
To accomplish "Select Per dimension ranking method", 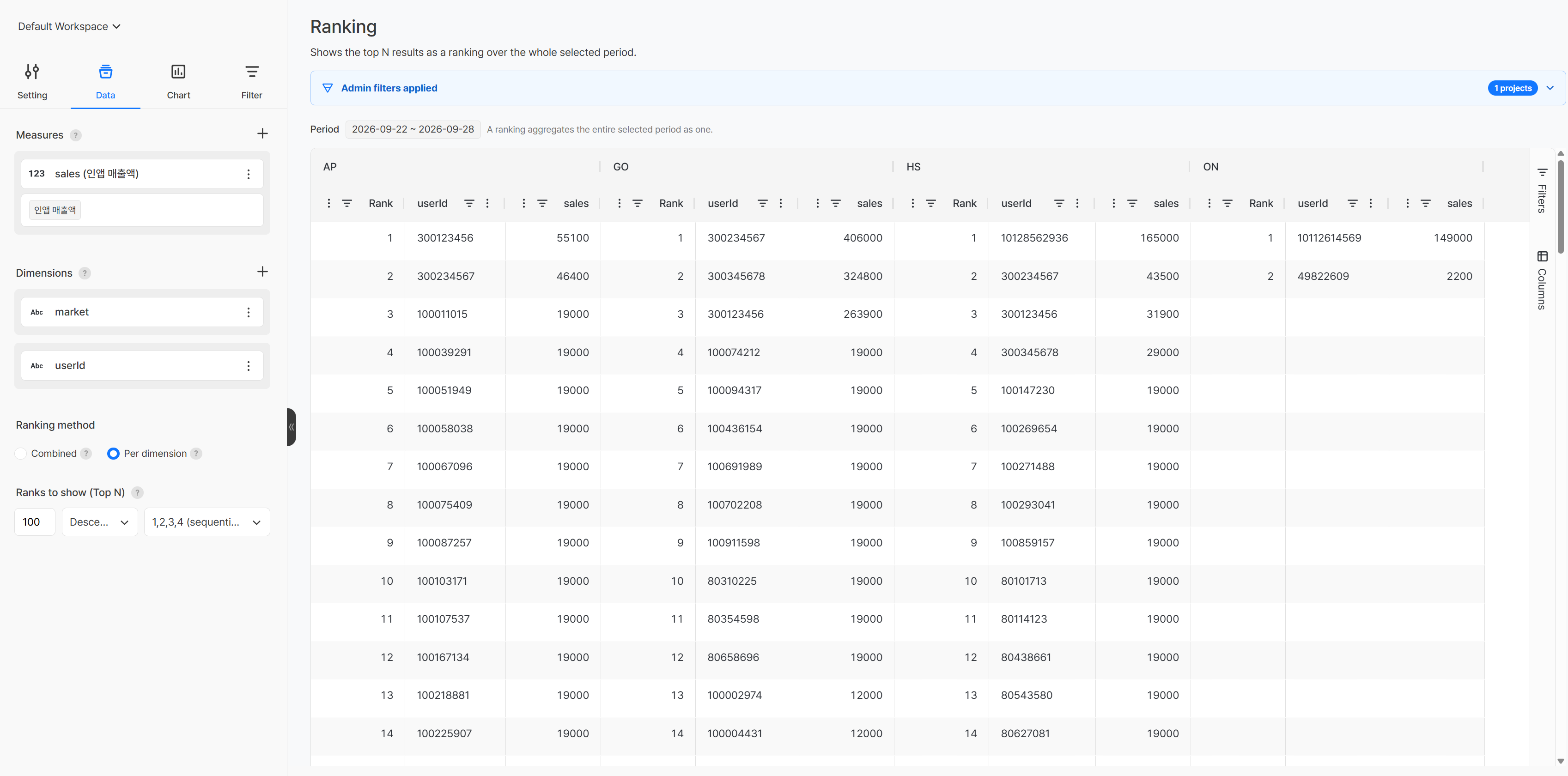I will (113, 454).
